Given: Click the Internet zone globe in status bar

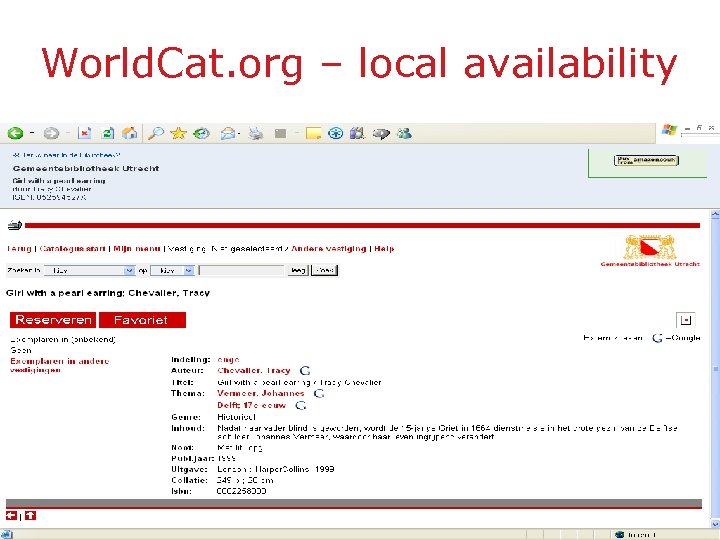Looking at the screenshot, I should 619,534.
